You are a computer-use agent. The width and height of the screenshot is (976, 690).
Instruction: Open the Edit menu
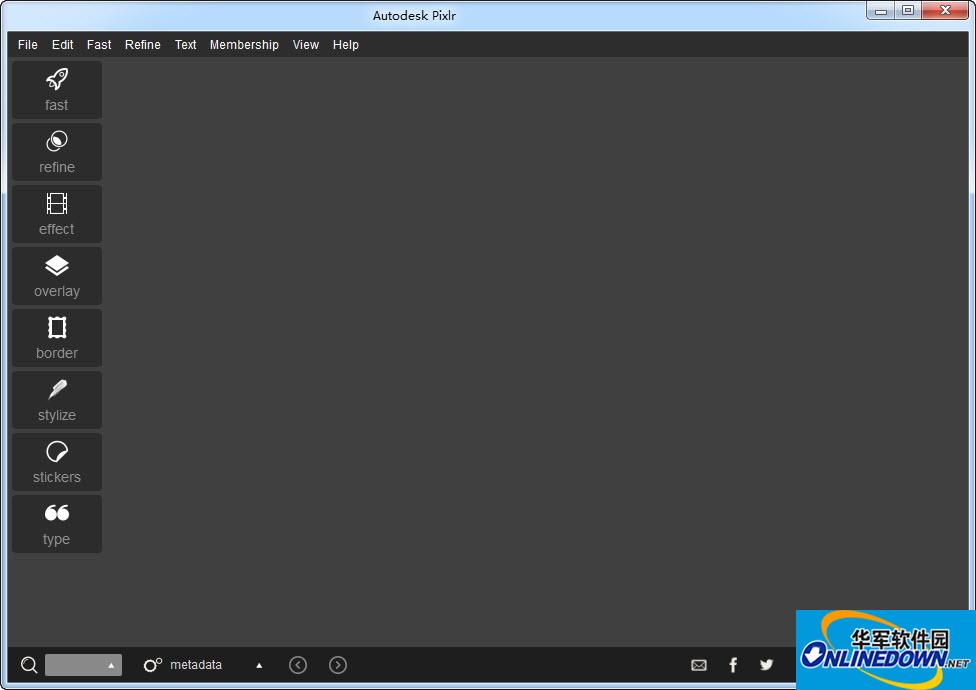tap(62, 45)
